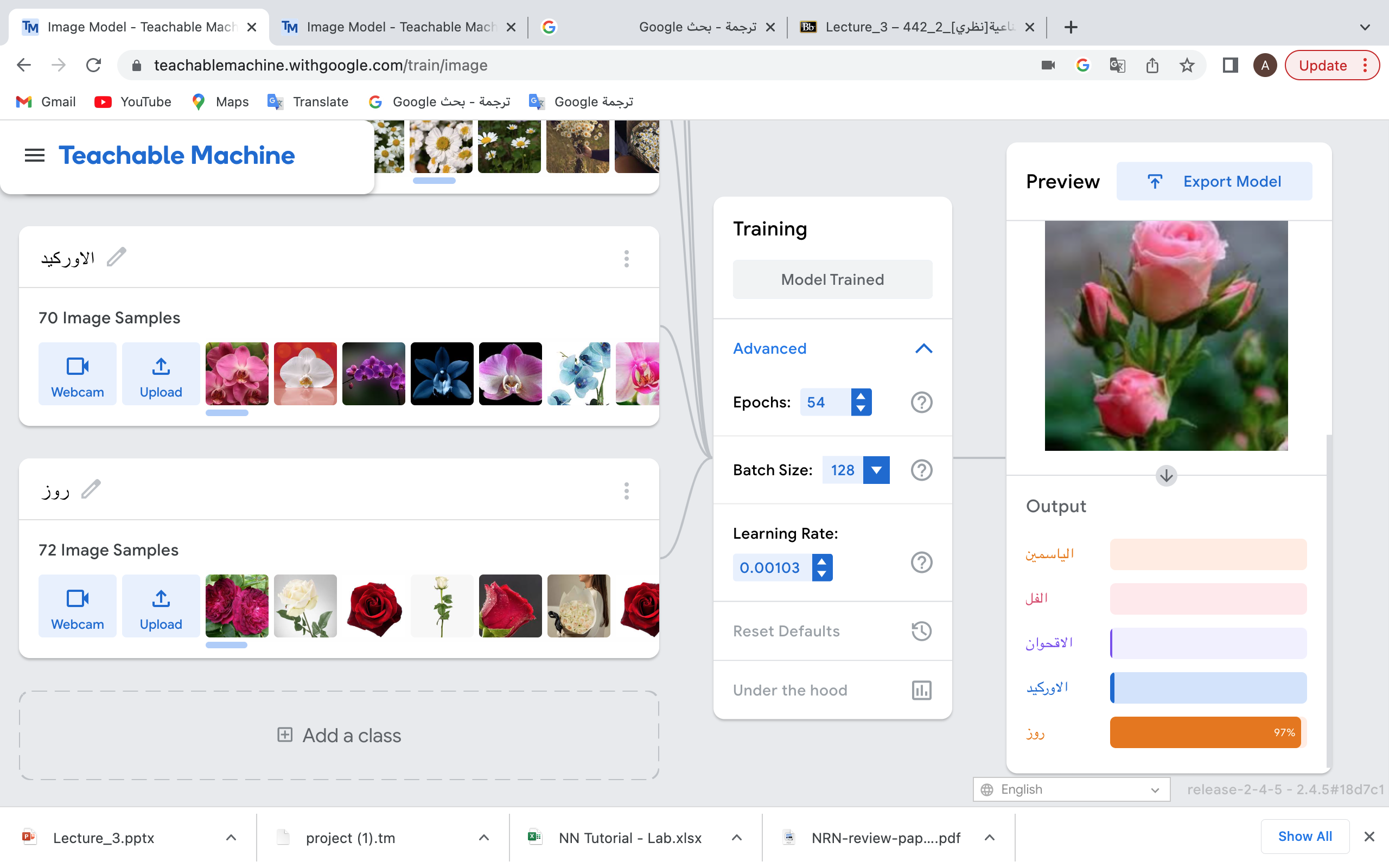Open the Teachable Machine hamburger menu
Viewport: 1389px width, 868px height.
click(34, 155)
